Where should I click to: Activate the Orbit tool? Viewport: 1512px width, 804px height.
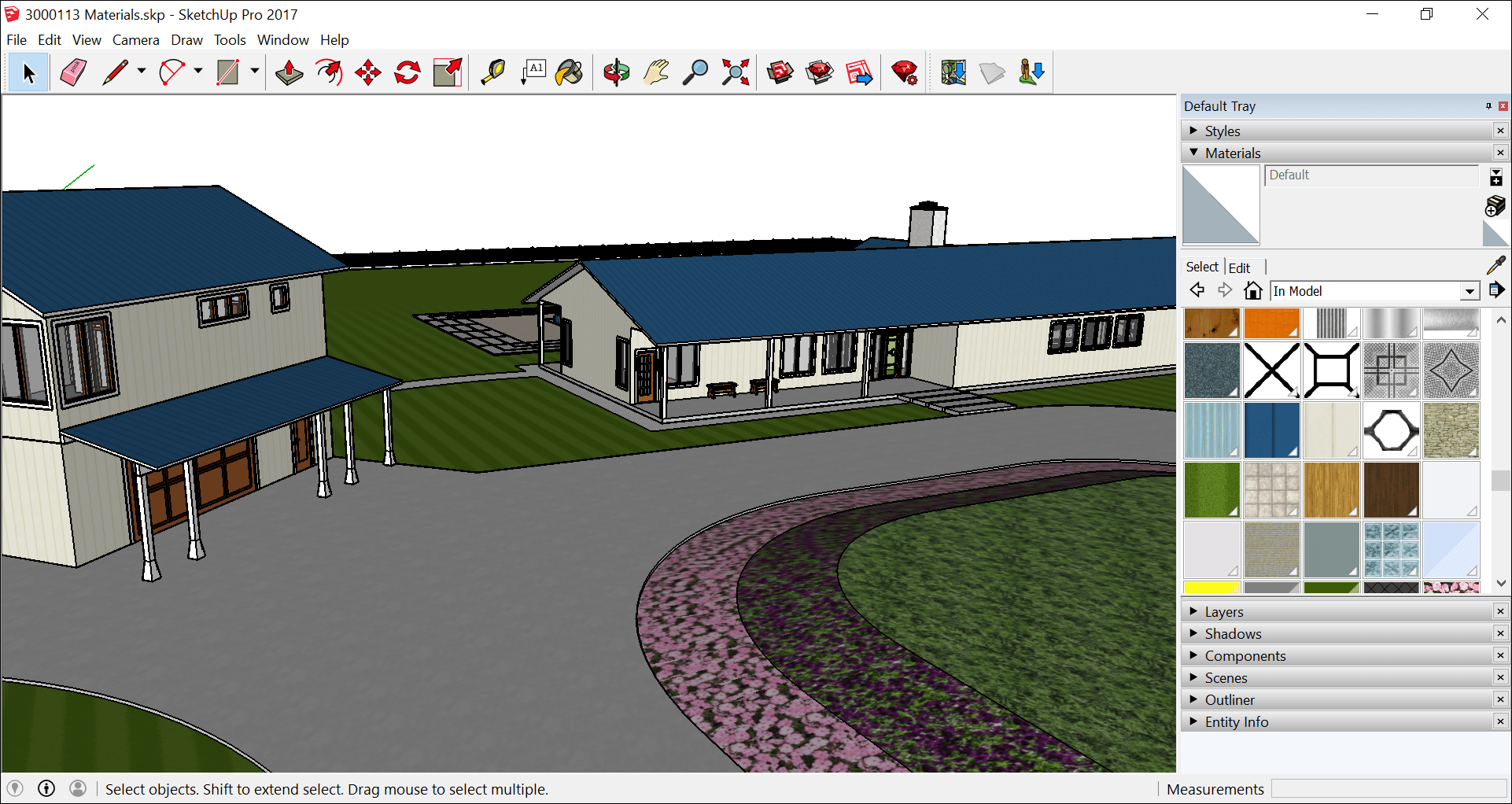(616, 72)
